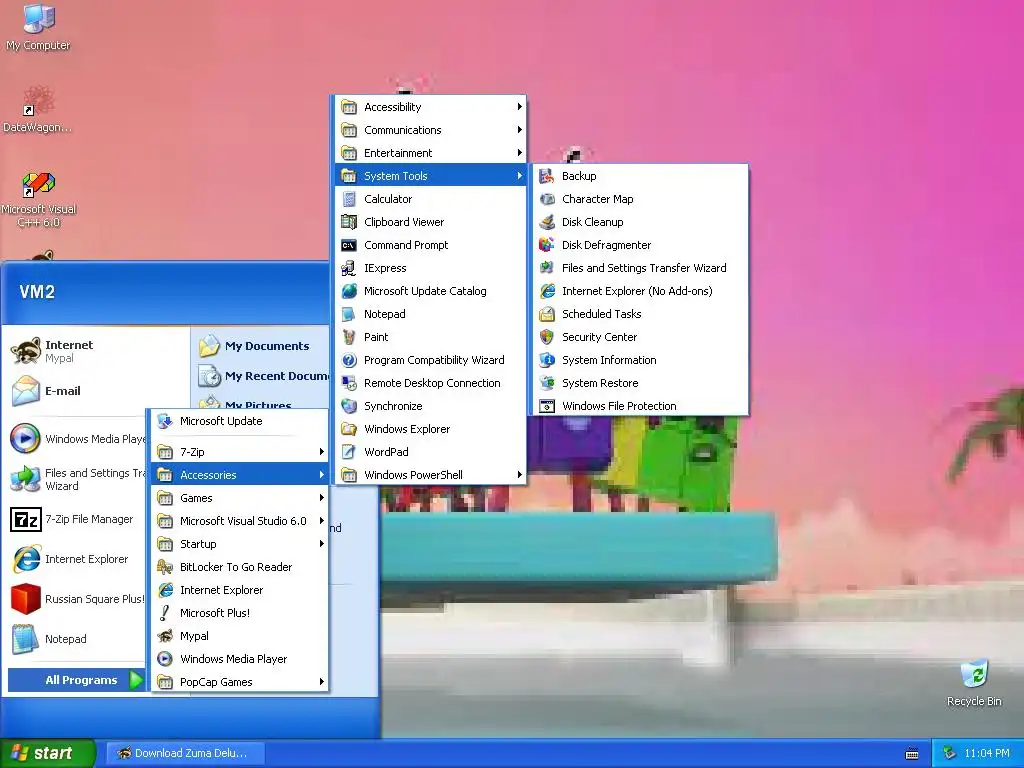Screen dimensions: 1024x768
Task: Choose Microsoft Update at top of programs
Action: click(240, 421)
